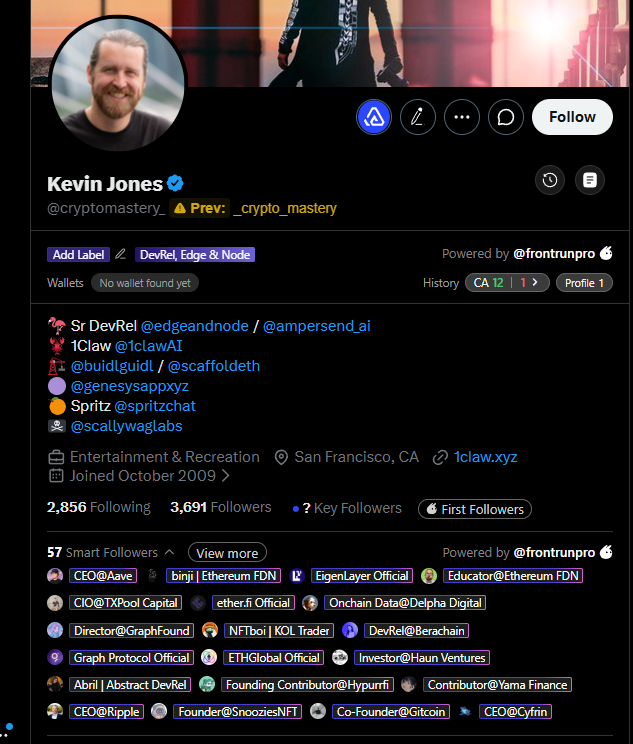633x744 pixels.
Task: Click the avatar beside NFTboi tag
Action: click(x=210, y=630)
